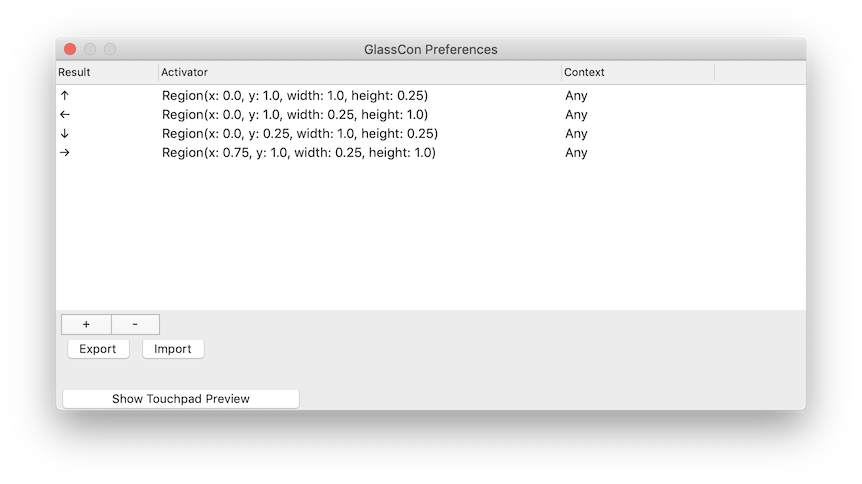Image resolution: width=862 pixels, height=484 pixels.
Task: Click Context 'Any' of down arrow row
Action: (x=576, y=134)
